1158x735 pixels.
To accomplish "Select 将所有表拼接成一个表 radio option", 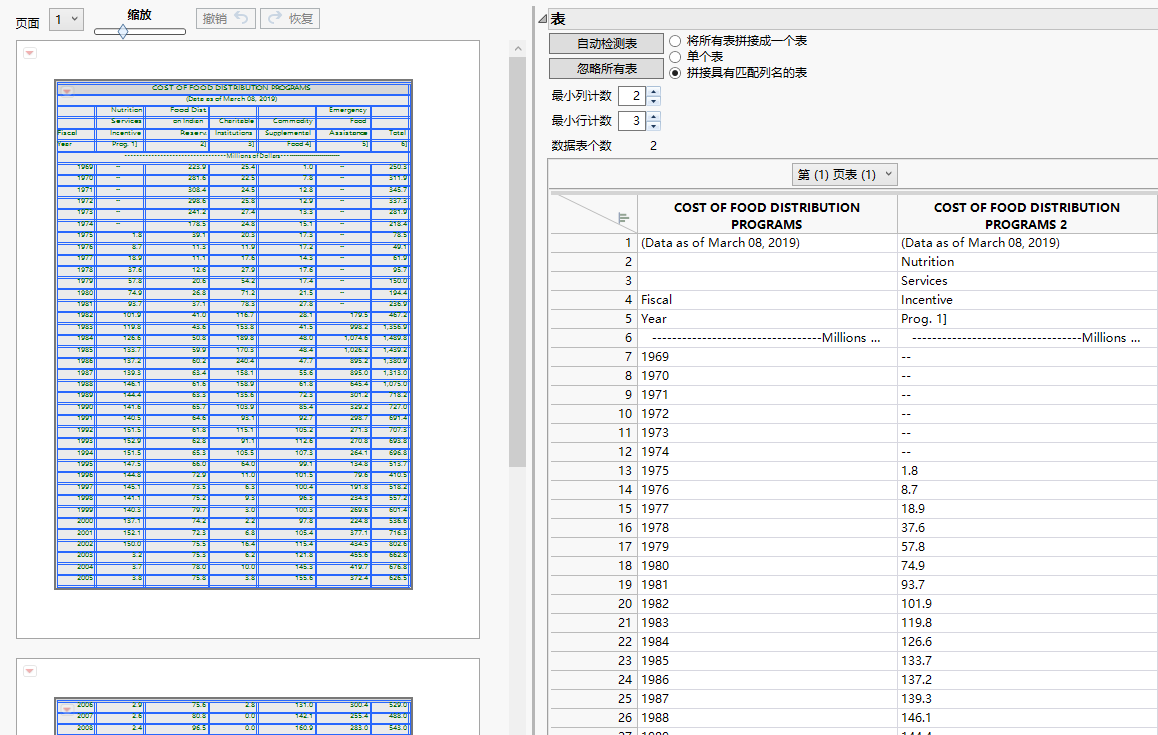I will click(676, 41).
